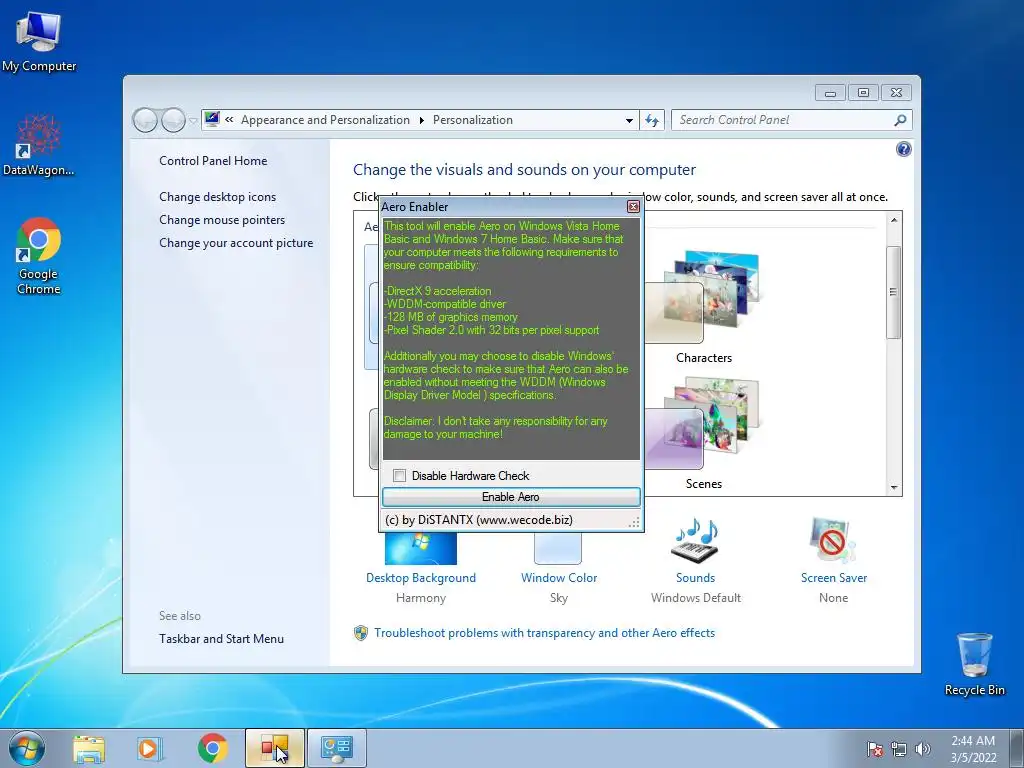Click the volume speaker tray icon
1024x768 pixels.
[x=922, y=749]
